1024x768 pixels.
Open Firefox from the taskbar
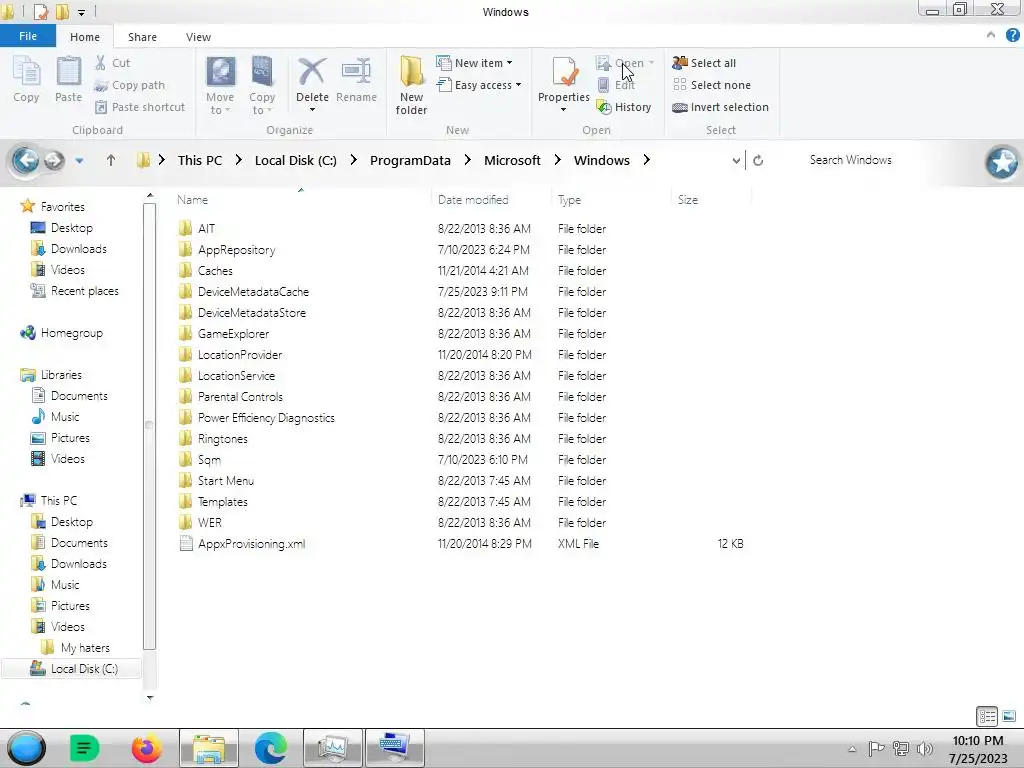point(146,748)
